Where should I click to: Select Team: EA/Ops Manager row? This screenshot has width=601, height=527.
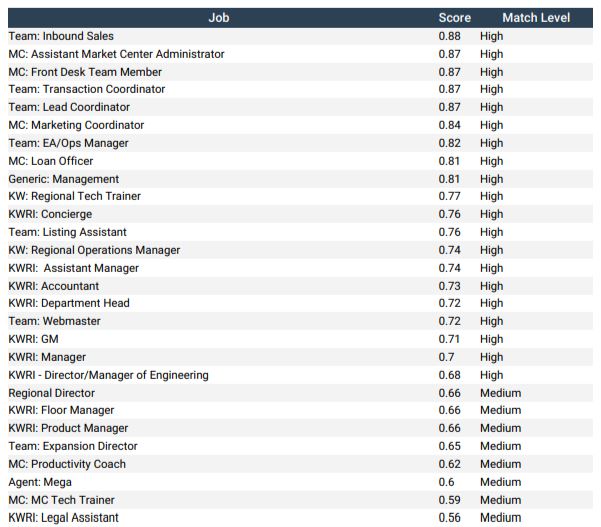pos(300,143)
